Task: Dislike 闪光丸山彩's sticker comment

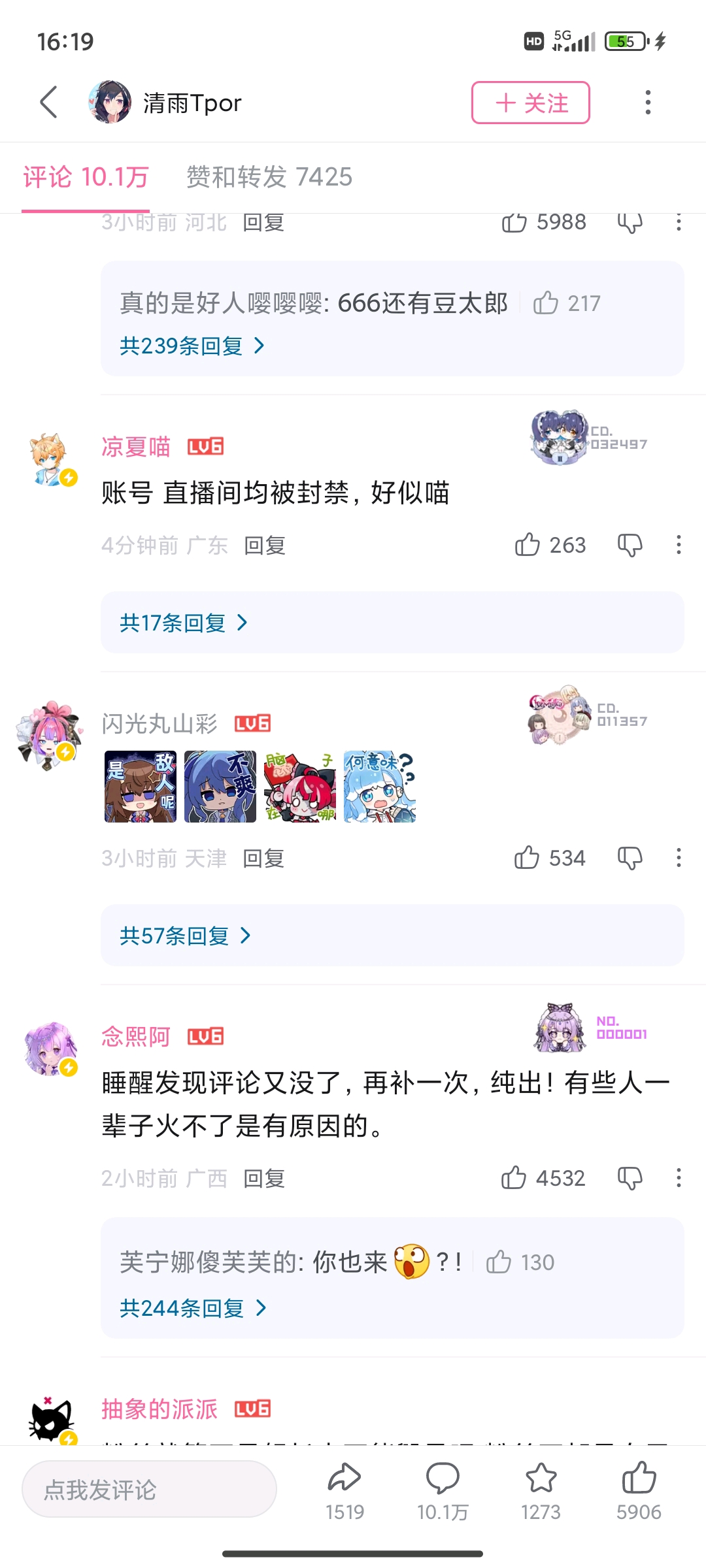Action: pos(630,858)
